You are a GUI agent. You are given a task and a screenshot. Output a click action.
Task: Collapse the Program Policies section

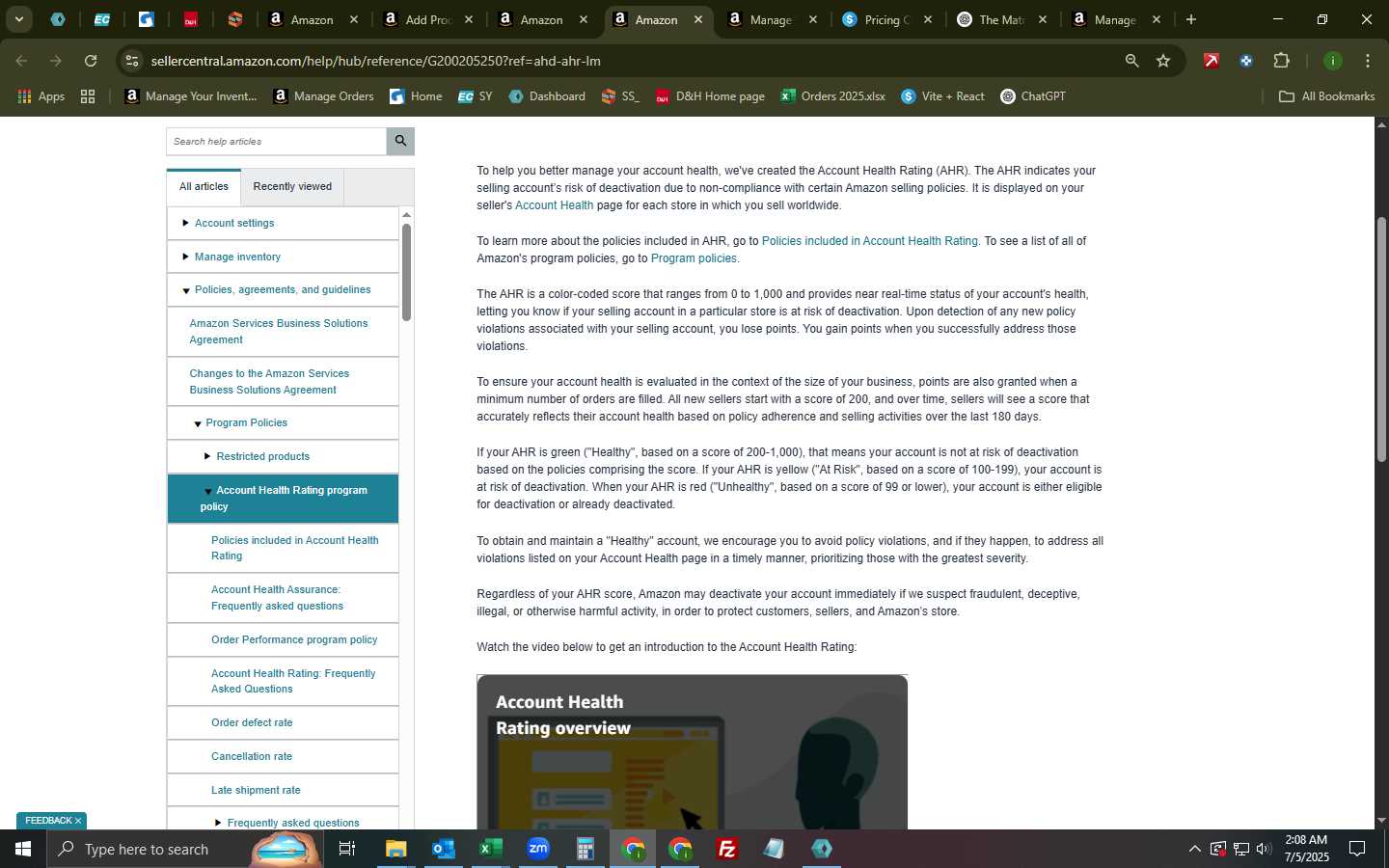tap(197, 423)
